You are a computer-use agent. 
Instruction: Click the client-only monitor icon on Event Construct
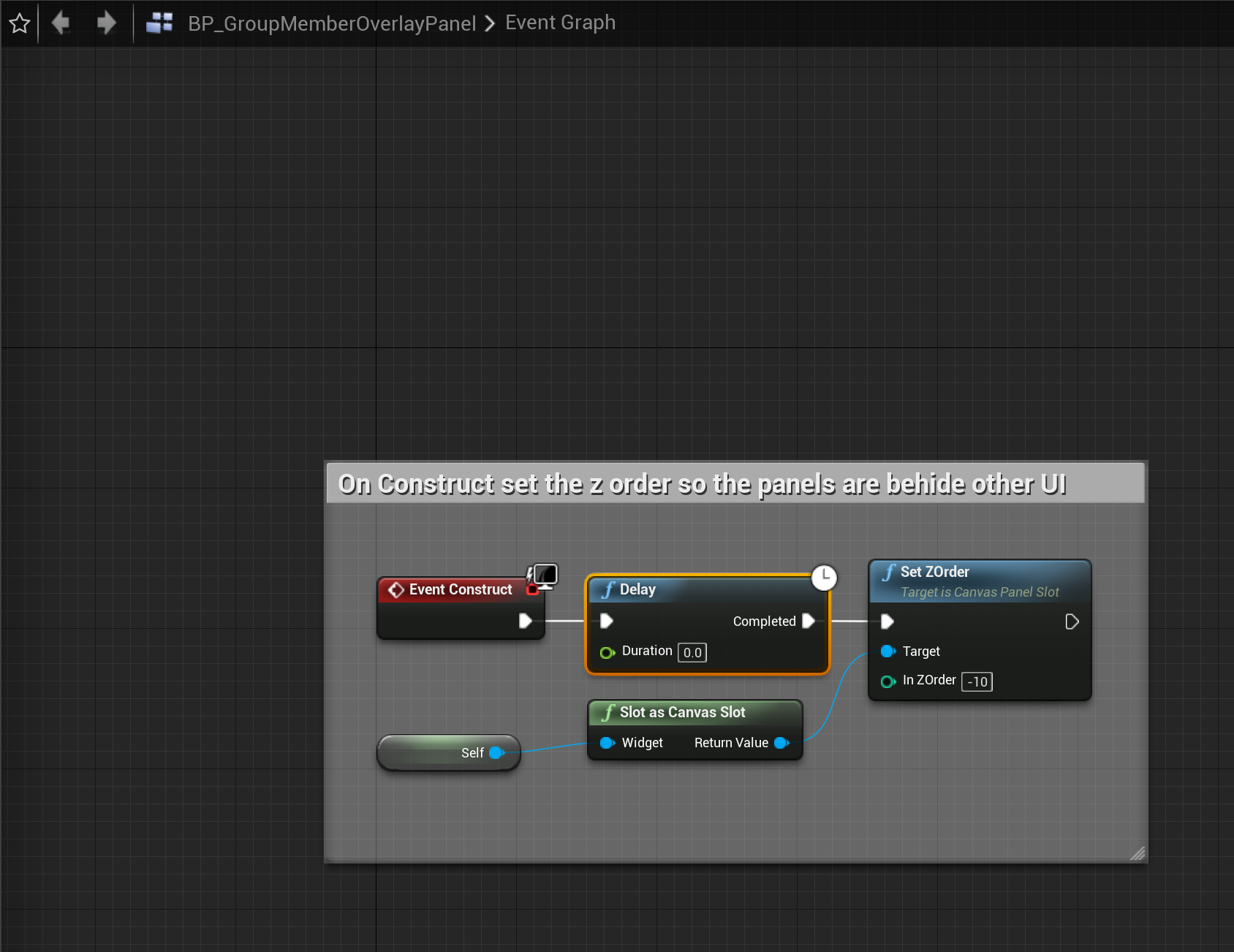[545, 575]
